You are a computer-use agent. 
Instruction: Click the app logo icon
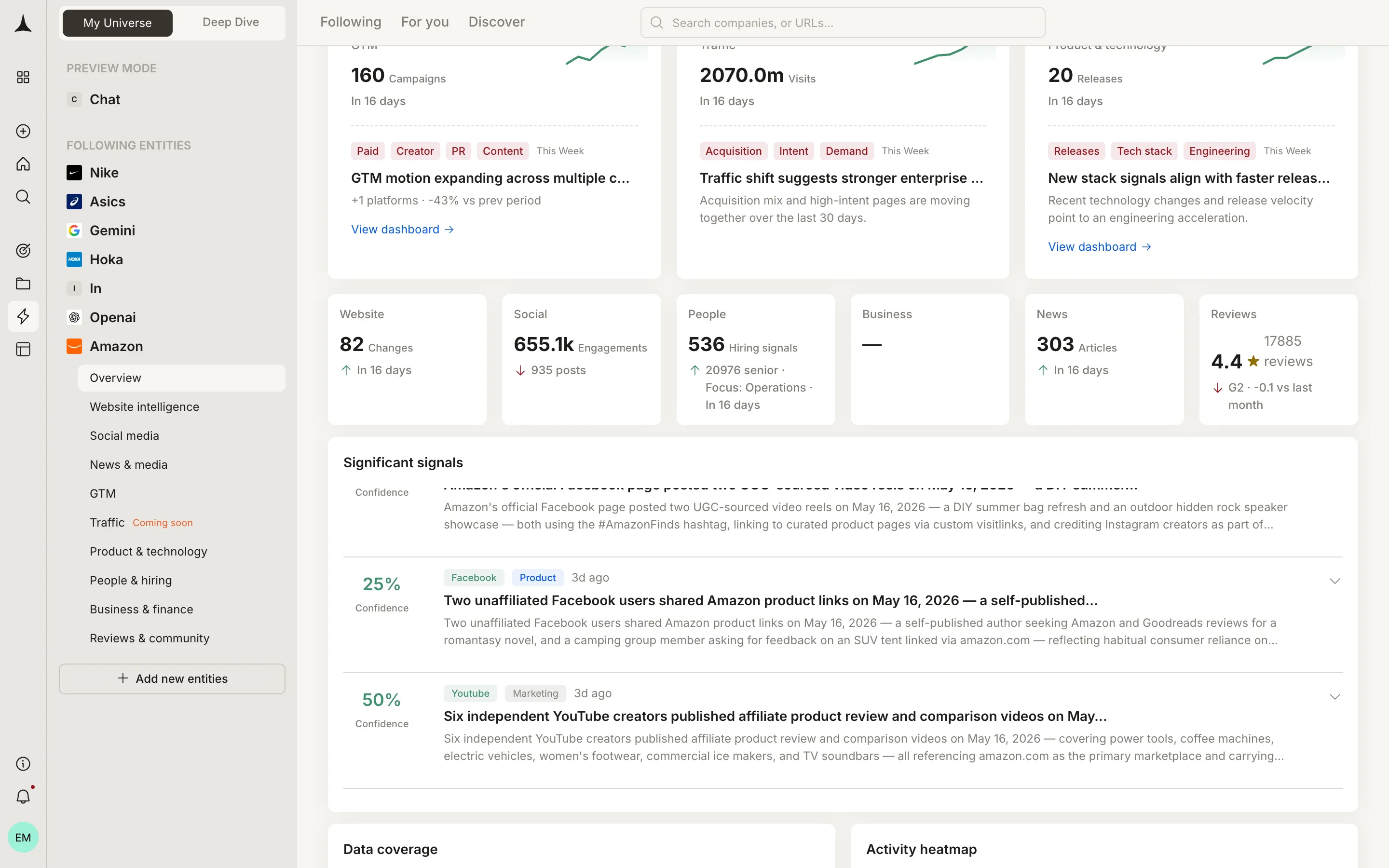(x=23, y=24)
